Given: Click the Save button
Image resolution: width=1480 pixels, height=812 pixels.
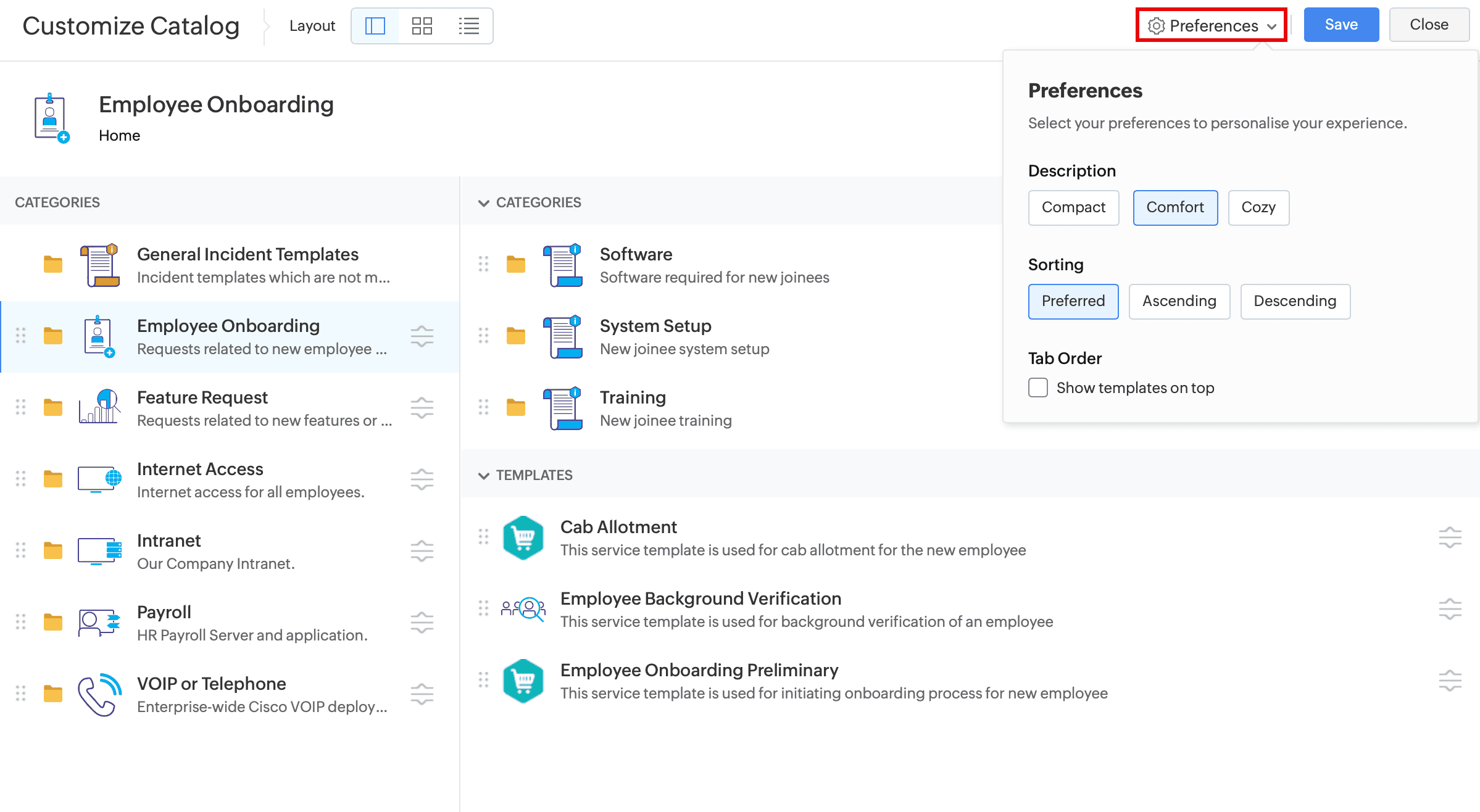Looking at the screenshot, I should coord(1341,25).
